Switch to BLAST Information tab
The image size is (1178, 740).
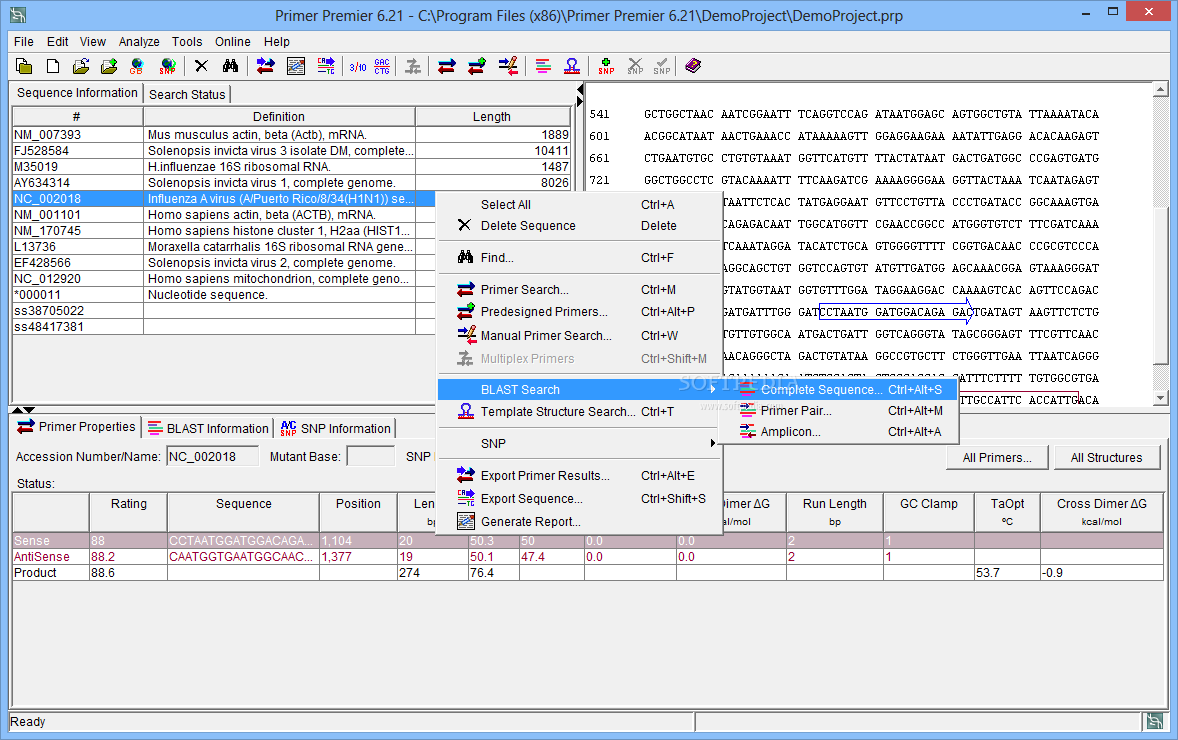point(208,429)
